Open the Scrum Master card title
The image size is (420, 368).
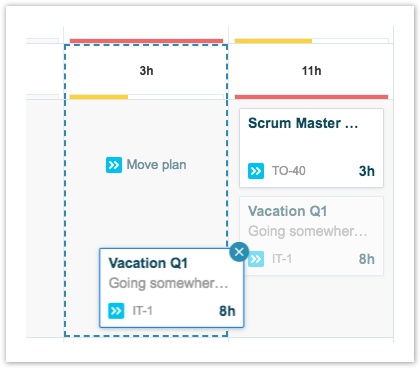[303, 123]
